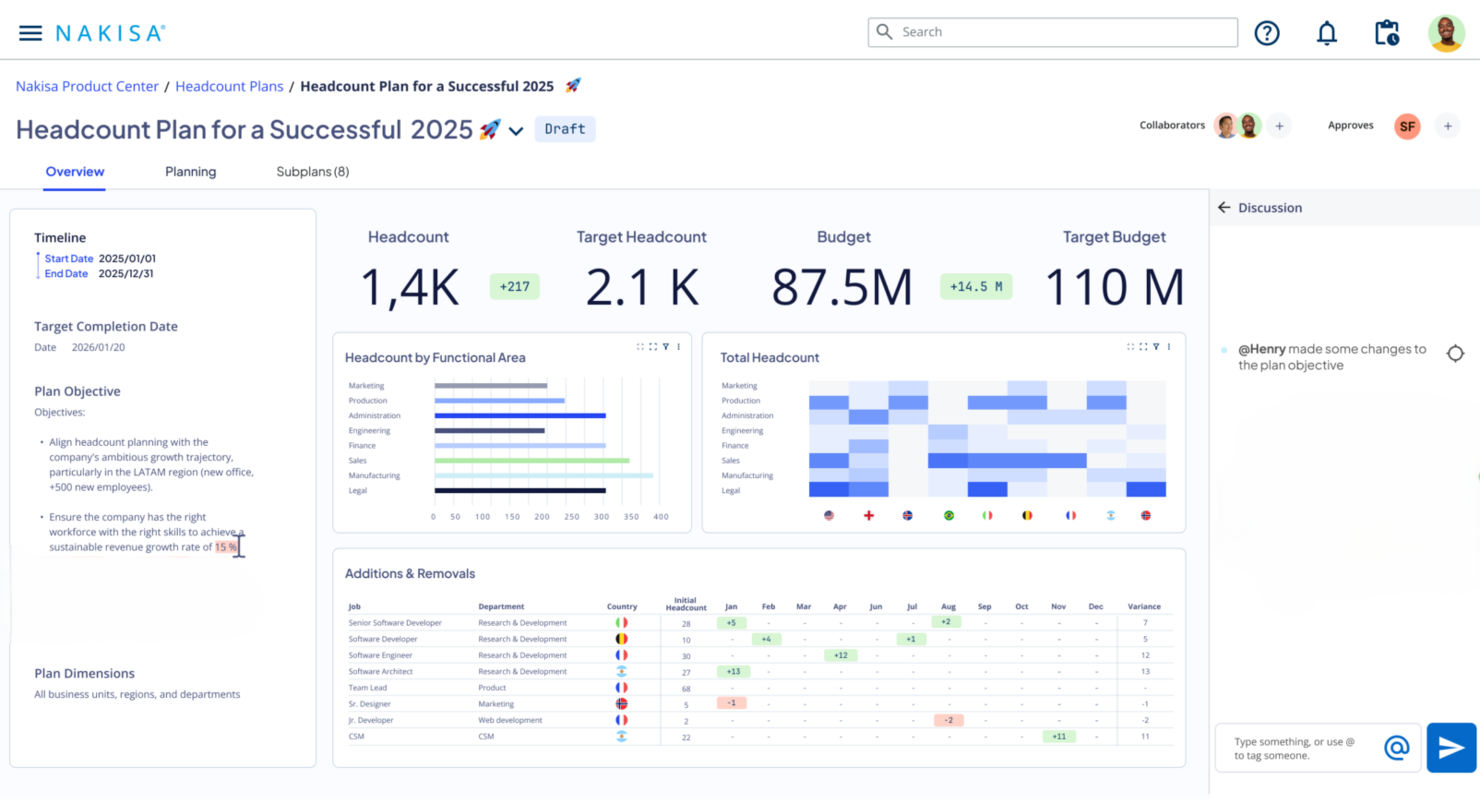Open the Subplans (8) tab

(312, 172)
